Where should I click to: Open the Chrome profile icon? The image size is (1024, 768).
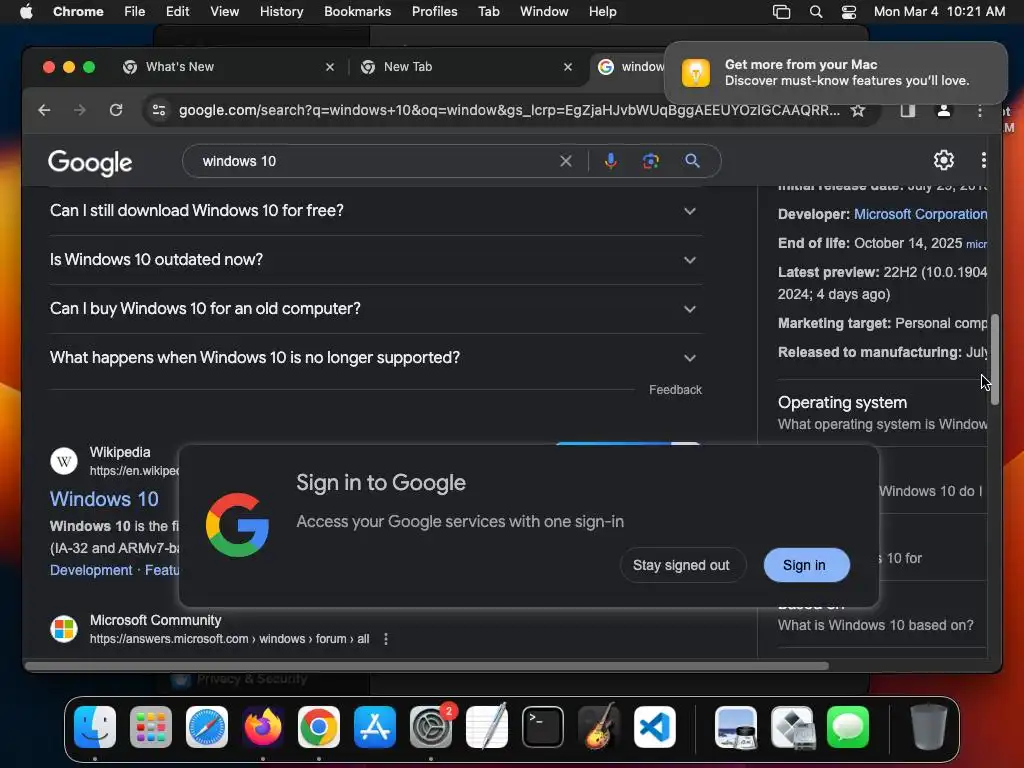click(x=944, y=110)
